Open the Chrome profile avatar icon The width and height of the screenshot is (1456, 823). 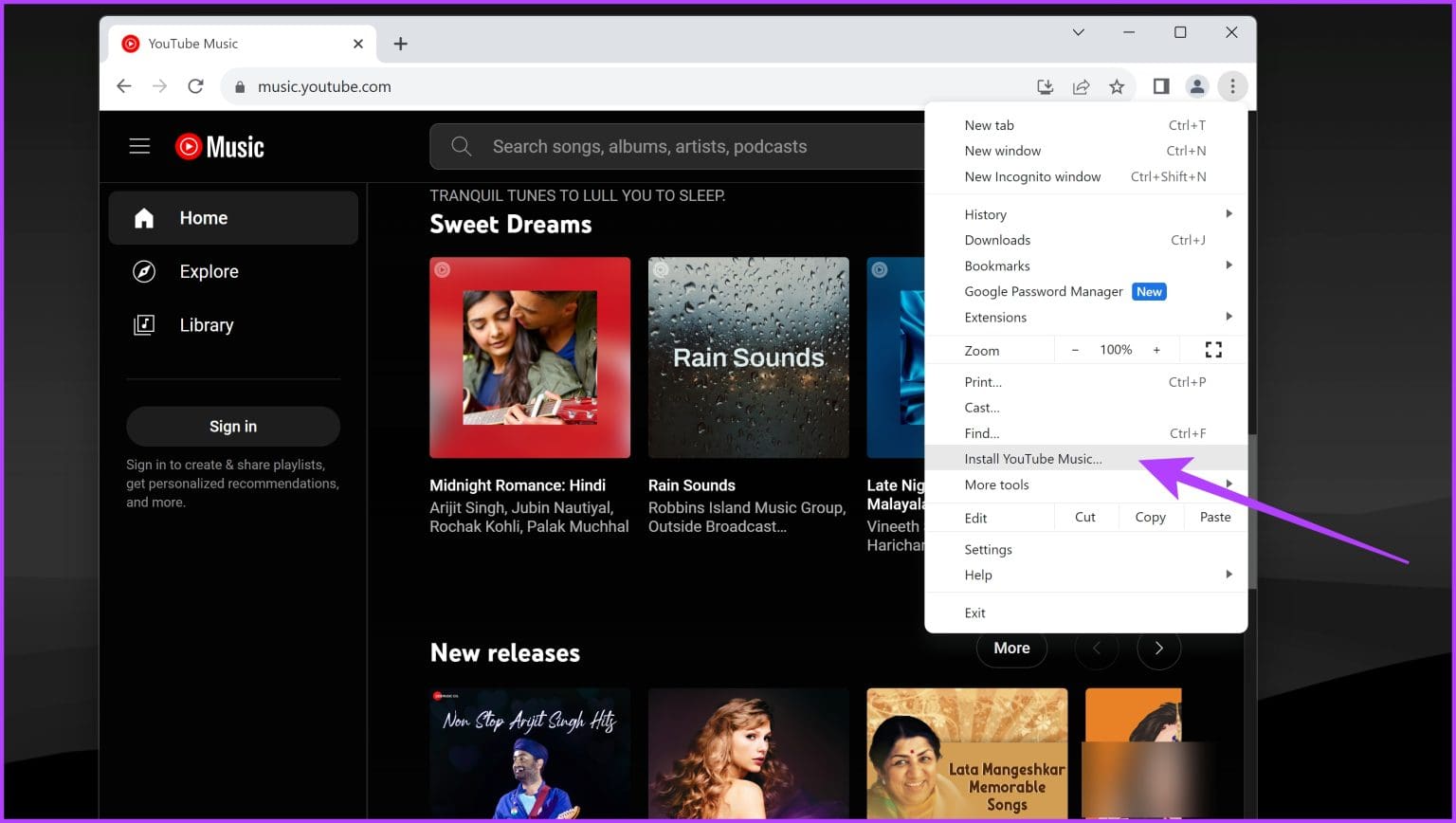(1196, 86)
